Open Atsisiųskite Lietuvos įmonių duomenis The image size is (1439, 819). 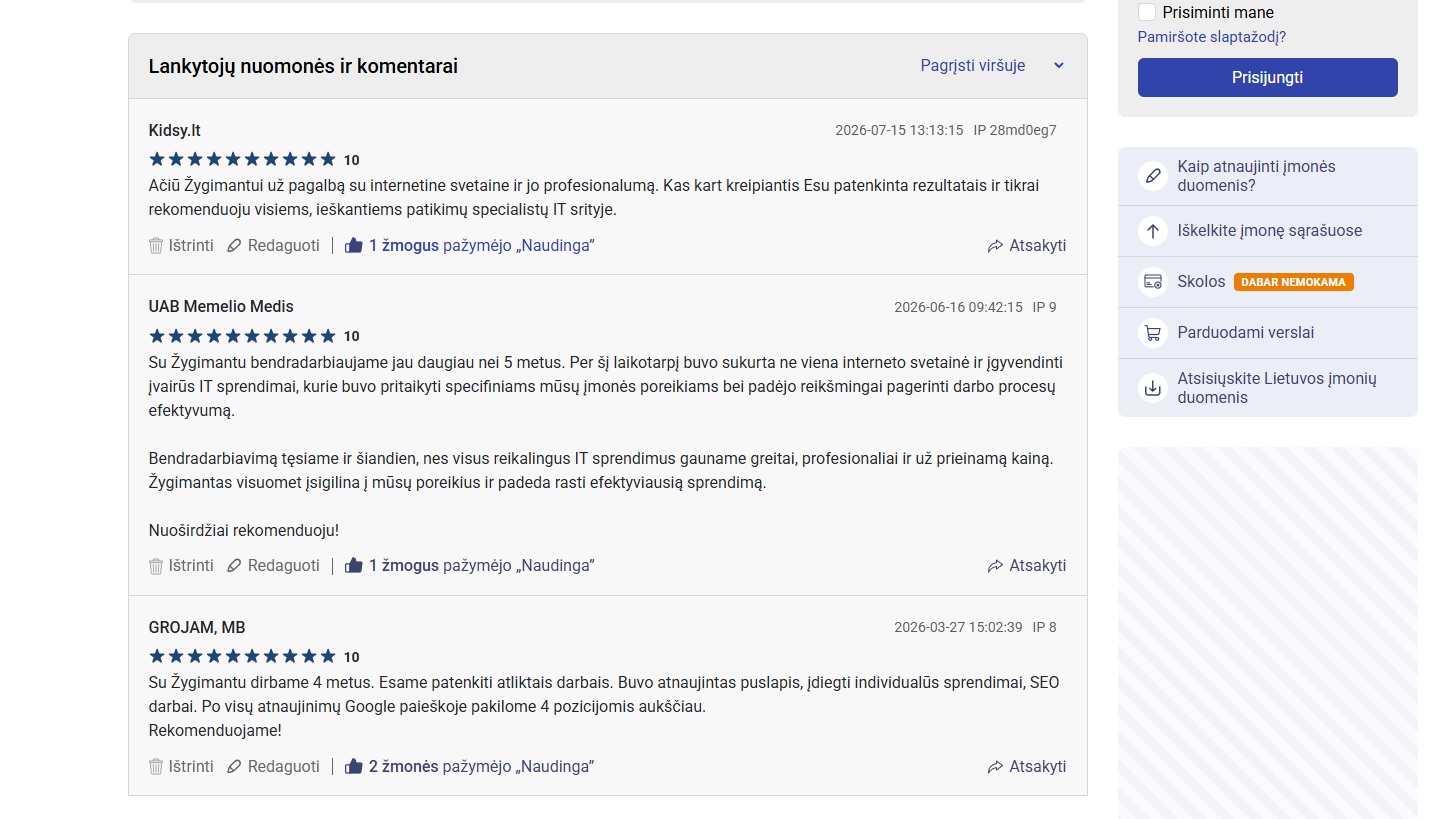[1277, 388]
